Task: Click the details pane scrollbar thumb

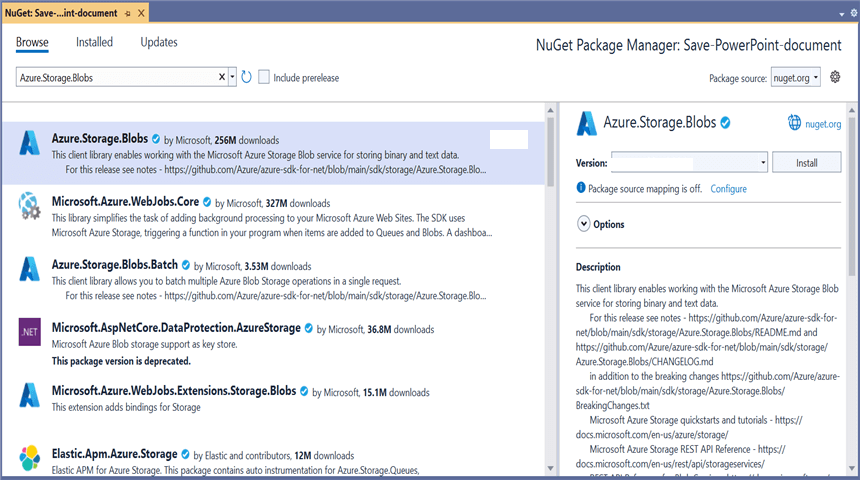Action: (x=852, y=196)
